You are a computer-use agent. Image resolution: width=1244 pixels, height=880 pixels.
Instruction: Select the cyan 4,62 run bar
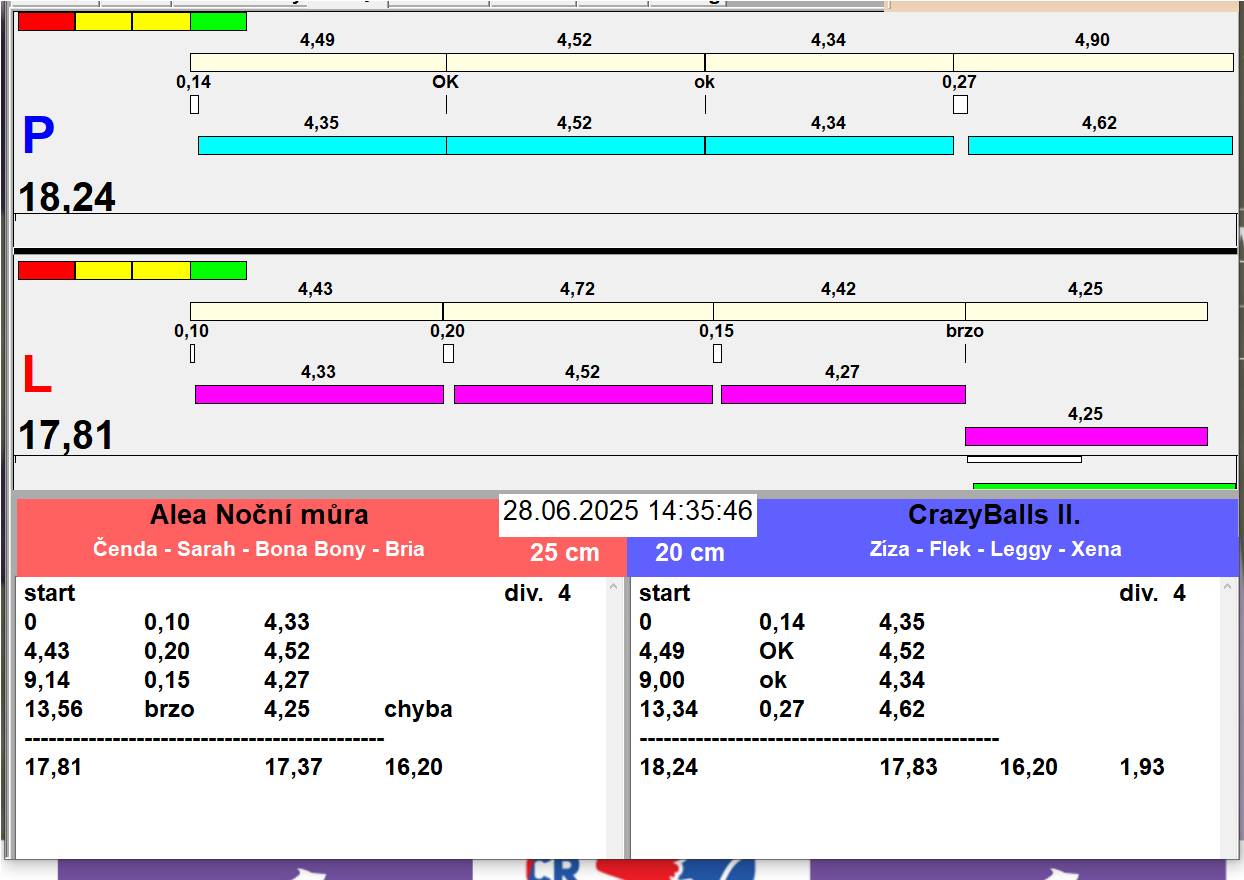1100,145
